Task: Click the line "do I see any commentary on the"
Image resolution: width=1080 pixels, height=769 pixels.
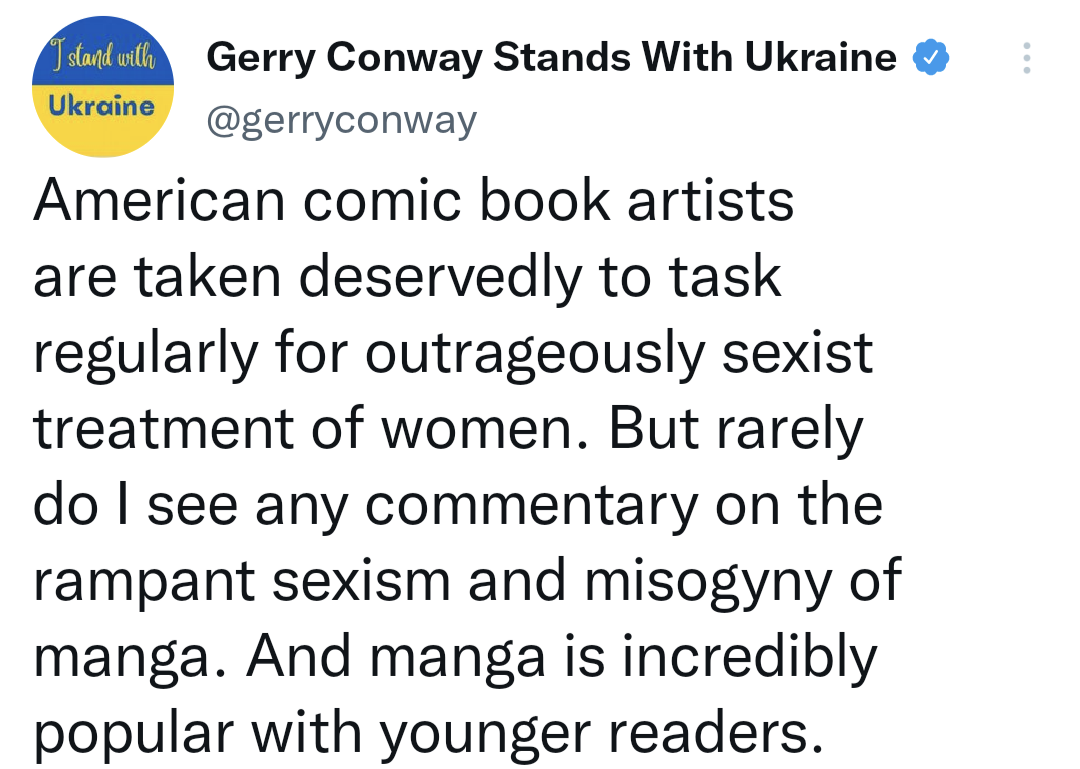Action: pos(458,504)
